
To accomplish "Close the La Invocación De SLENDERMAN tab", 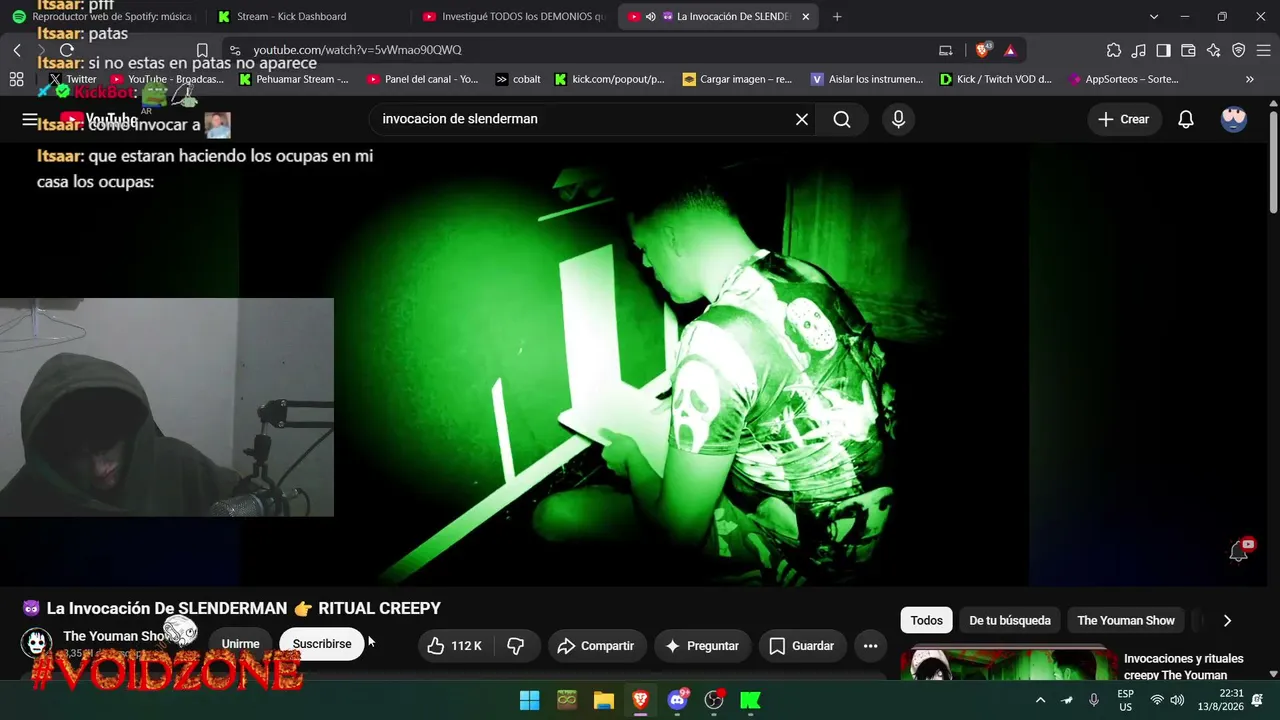I will coord(806,16).
